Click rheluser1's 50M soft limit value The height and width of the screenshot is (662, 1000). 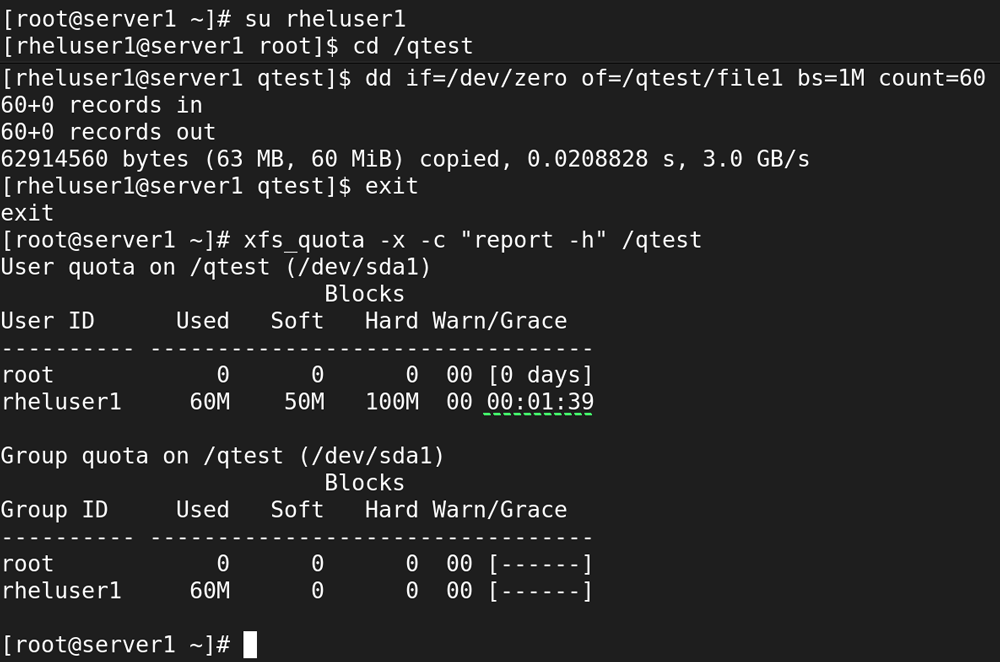pyautogui.click(x=304, y=402)
